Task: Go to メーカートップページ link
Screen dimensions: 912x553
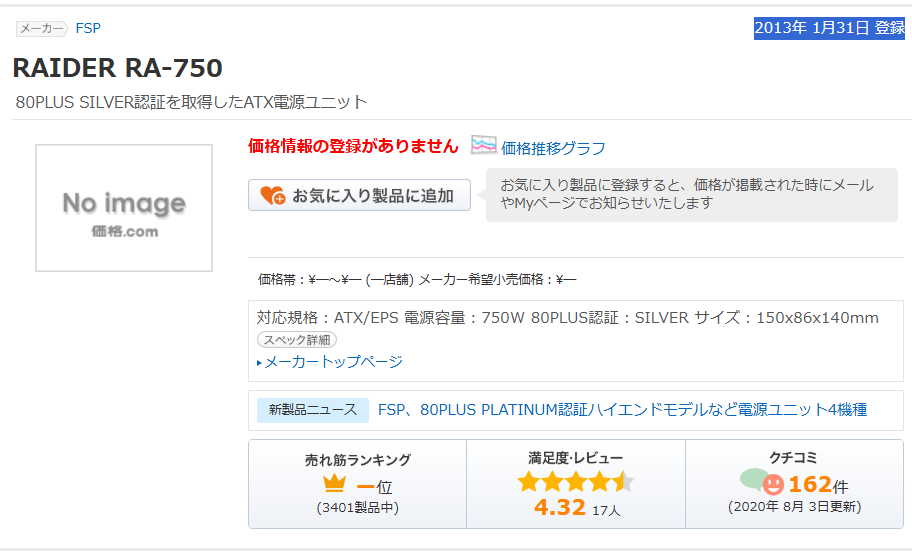Action: [333, 361]
